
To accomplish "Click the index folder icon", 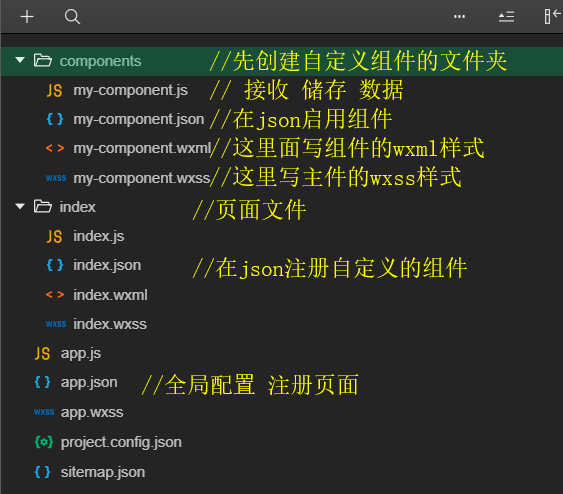I will click(43, 206).
